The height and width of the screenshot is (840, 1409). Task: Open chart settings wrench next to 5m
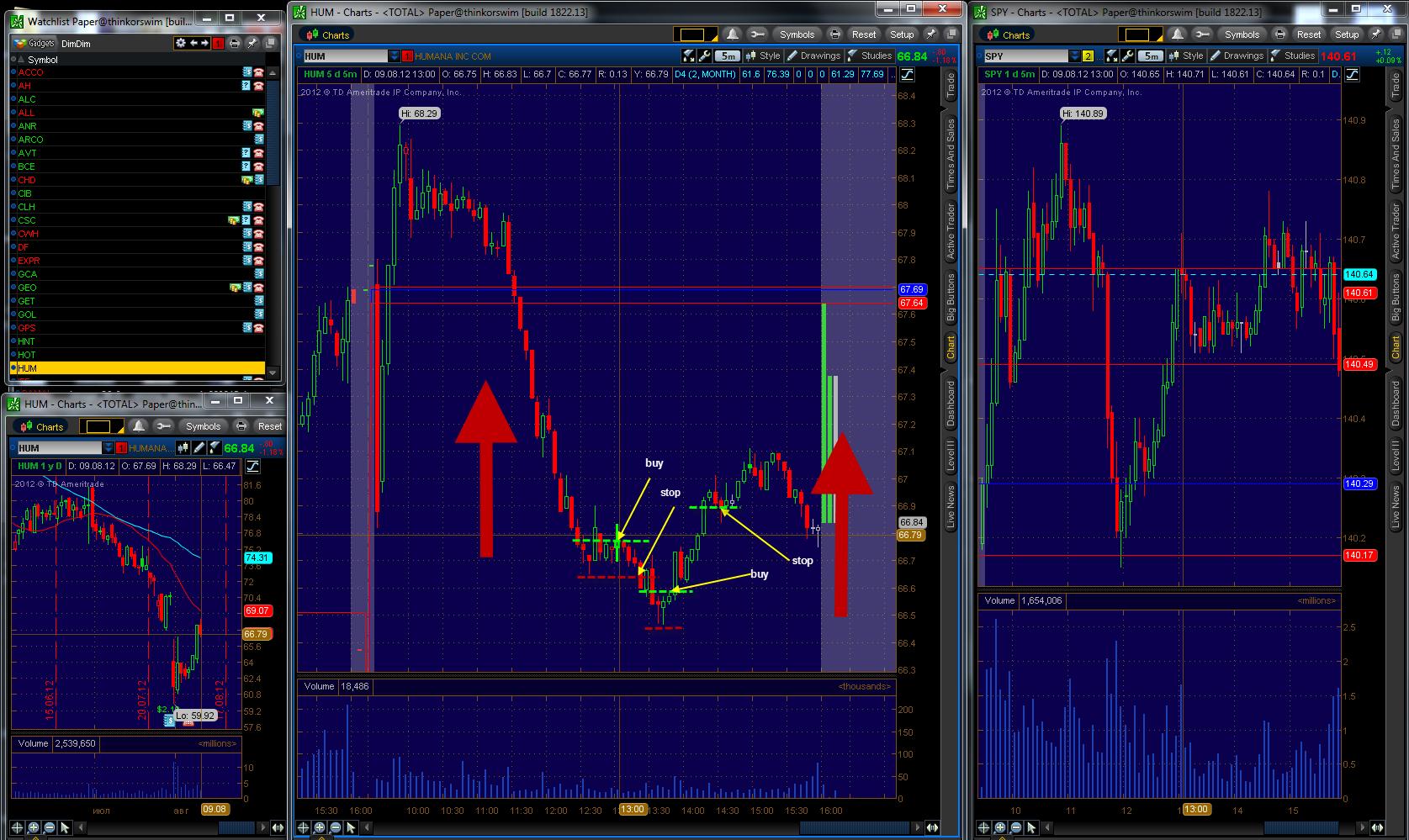click(x=705, y=56)
